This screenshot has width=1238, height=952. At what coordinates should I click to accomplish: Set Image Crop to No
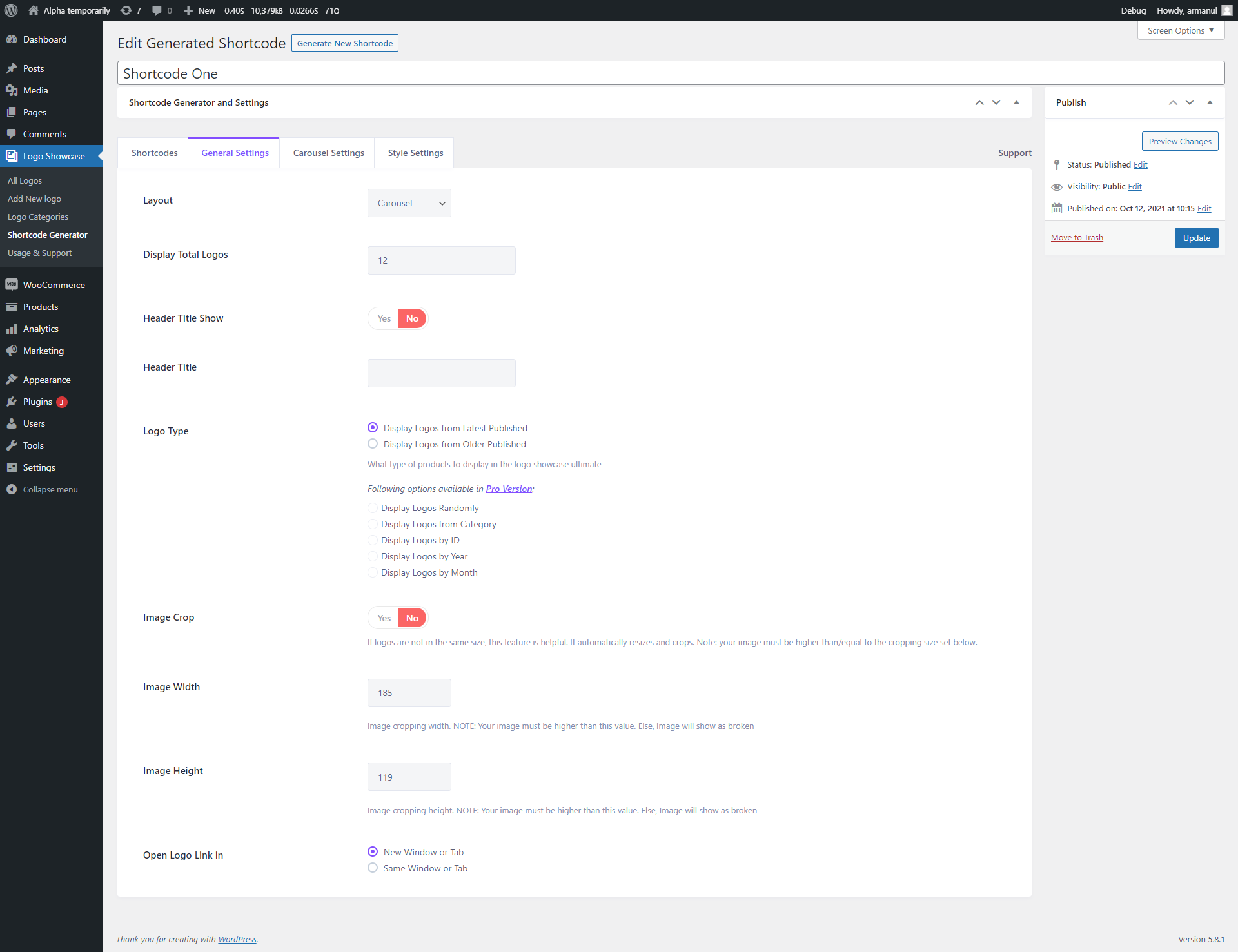click(x=412, y=618)
